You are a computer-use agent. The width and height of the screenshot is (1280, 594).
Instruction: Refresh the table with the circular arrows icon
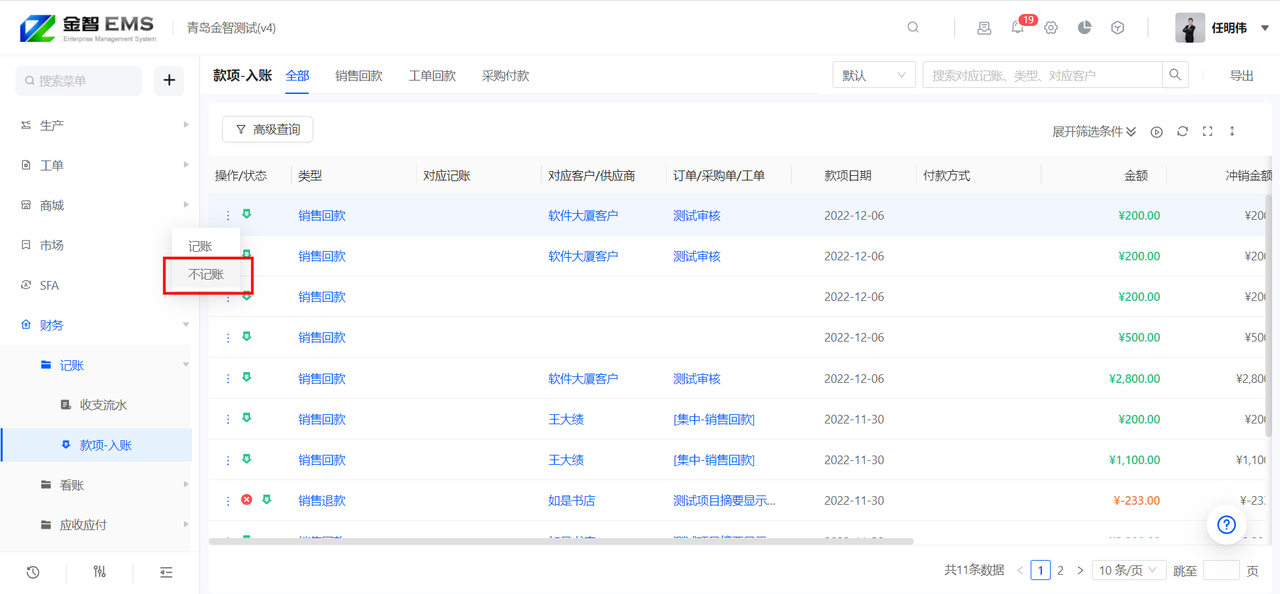point(1182,132)
